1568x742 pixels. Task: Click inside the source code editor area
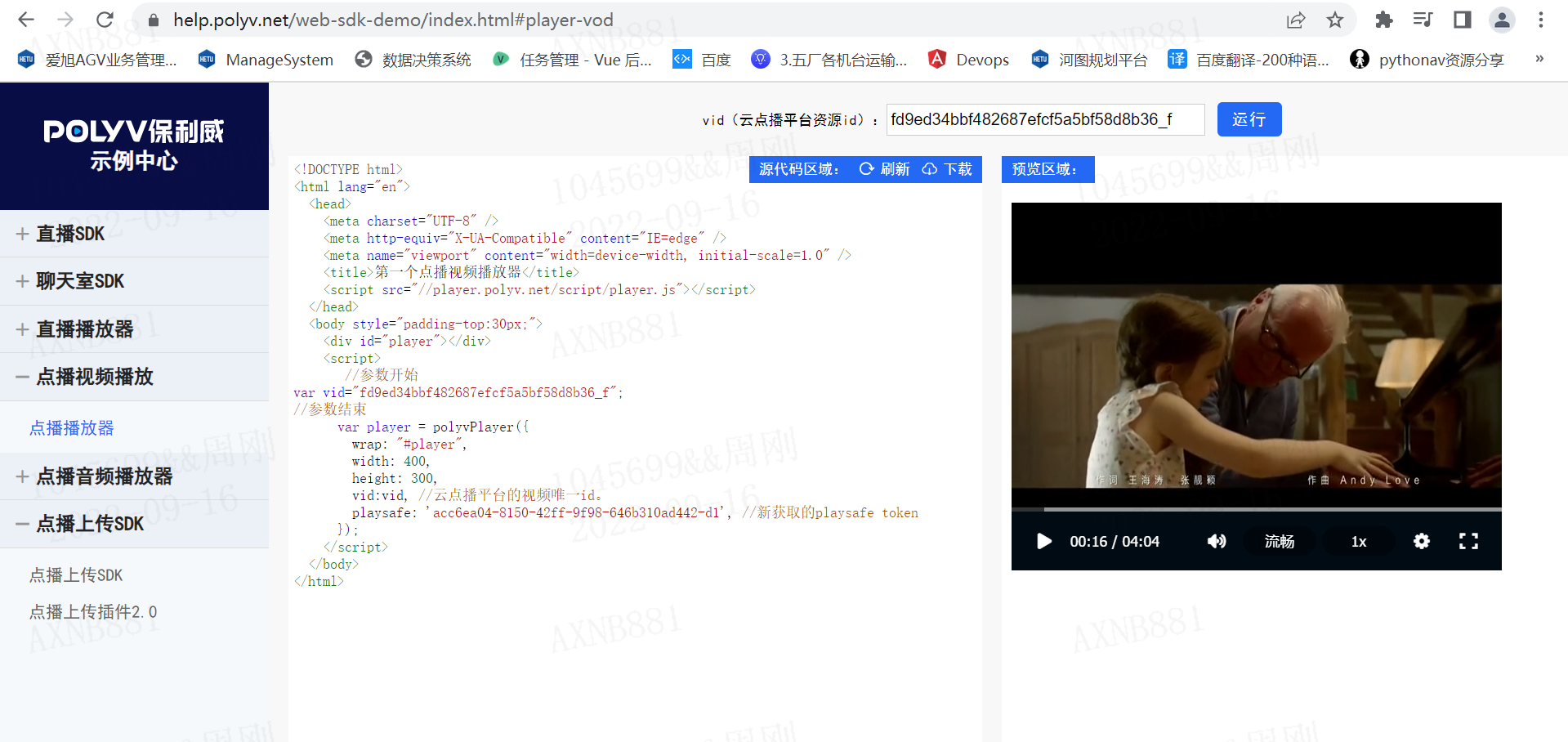(635, 449)
